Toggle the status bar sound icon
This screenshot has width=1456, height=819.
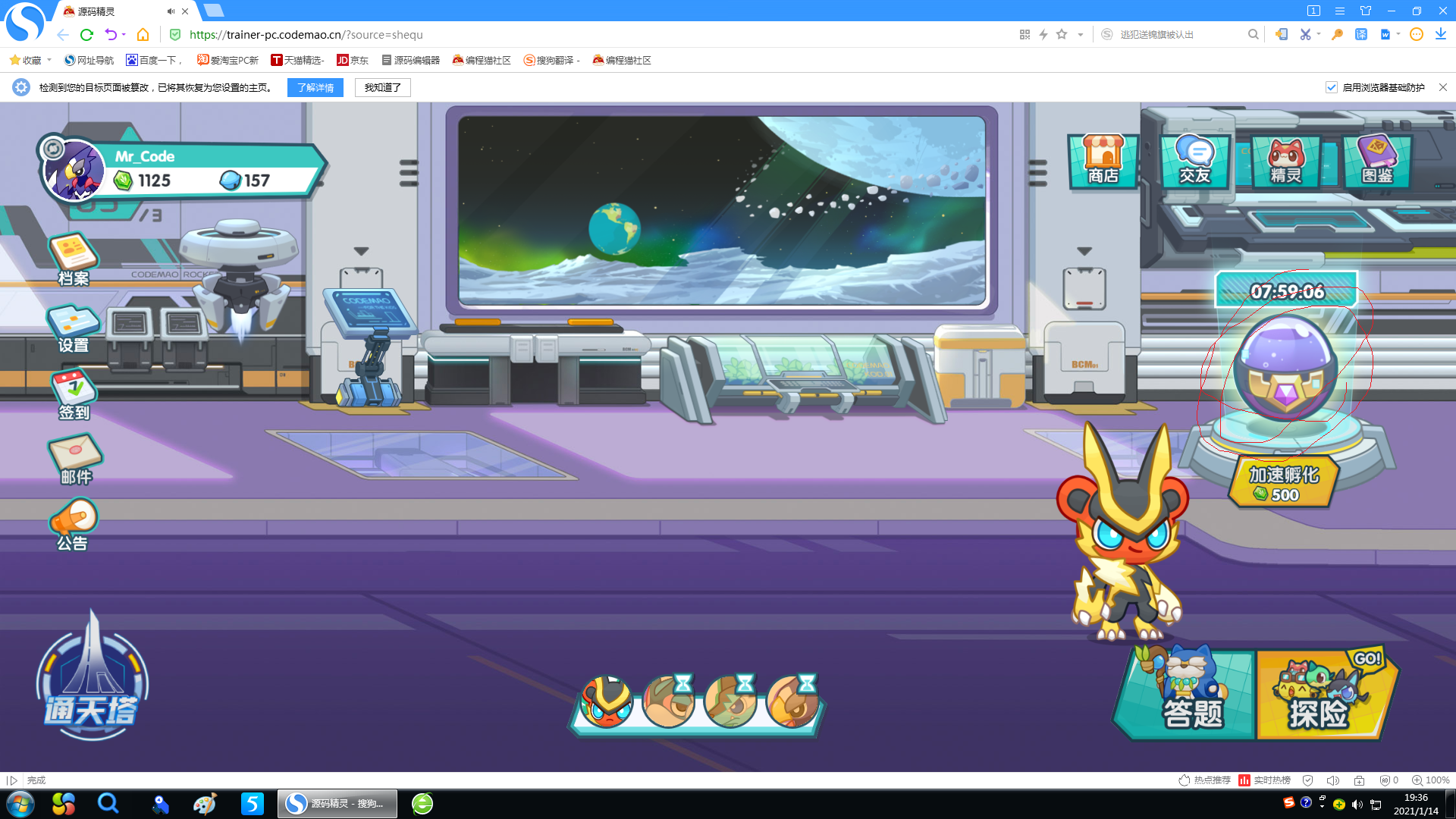coord(1332,780)
